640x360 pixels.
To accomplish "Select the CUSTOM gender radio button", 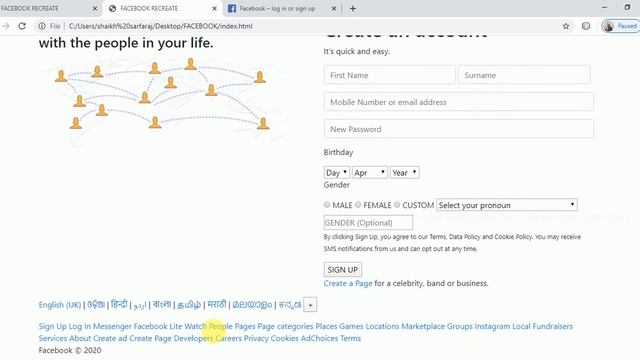I will pyautogui.click(x=397, y=205).
